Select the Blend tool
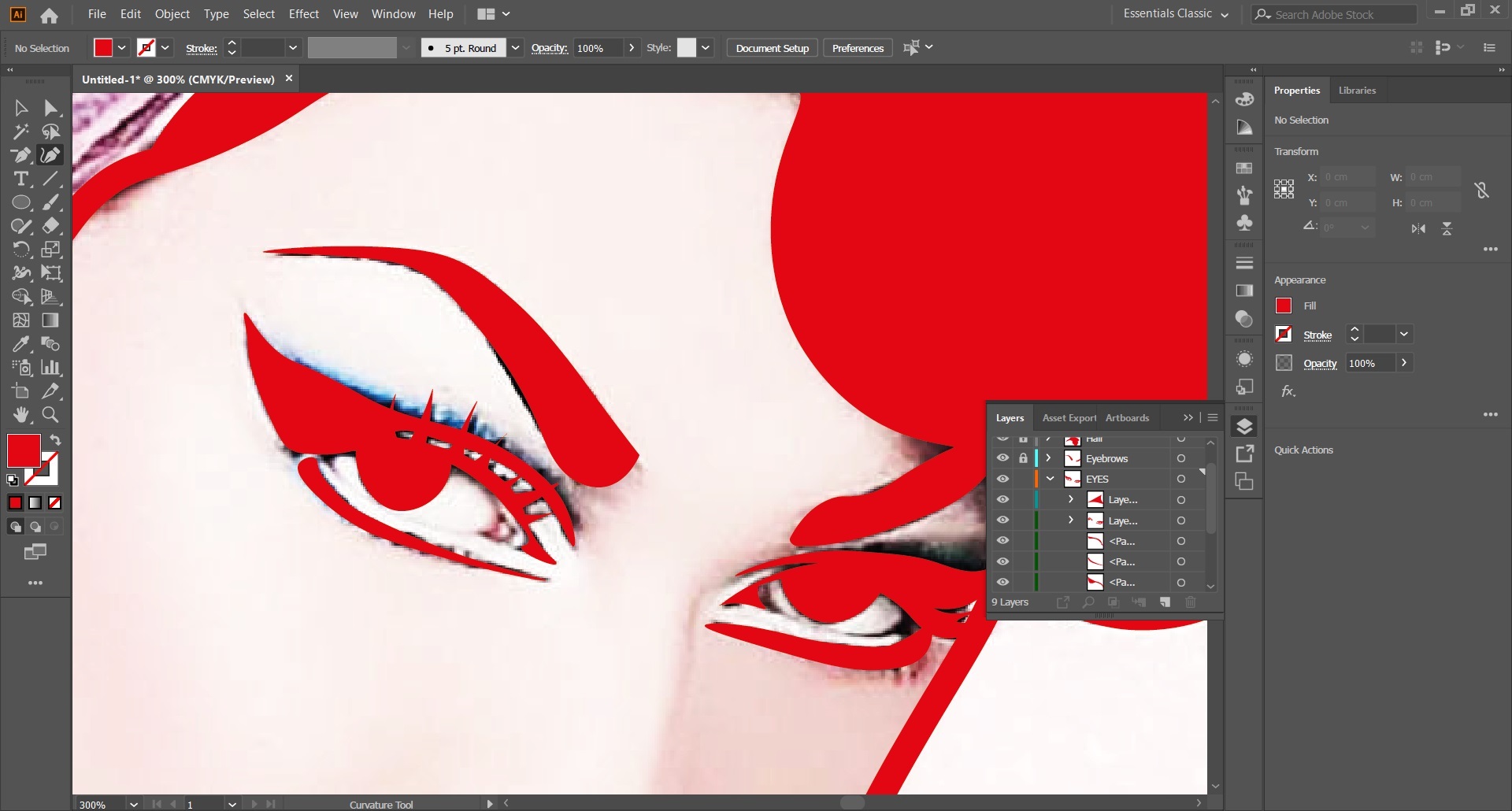Viewport: 1512px width, 811px height. click(51, 344)
